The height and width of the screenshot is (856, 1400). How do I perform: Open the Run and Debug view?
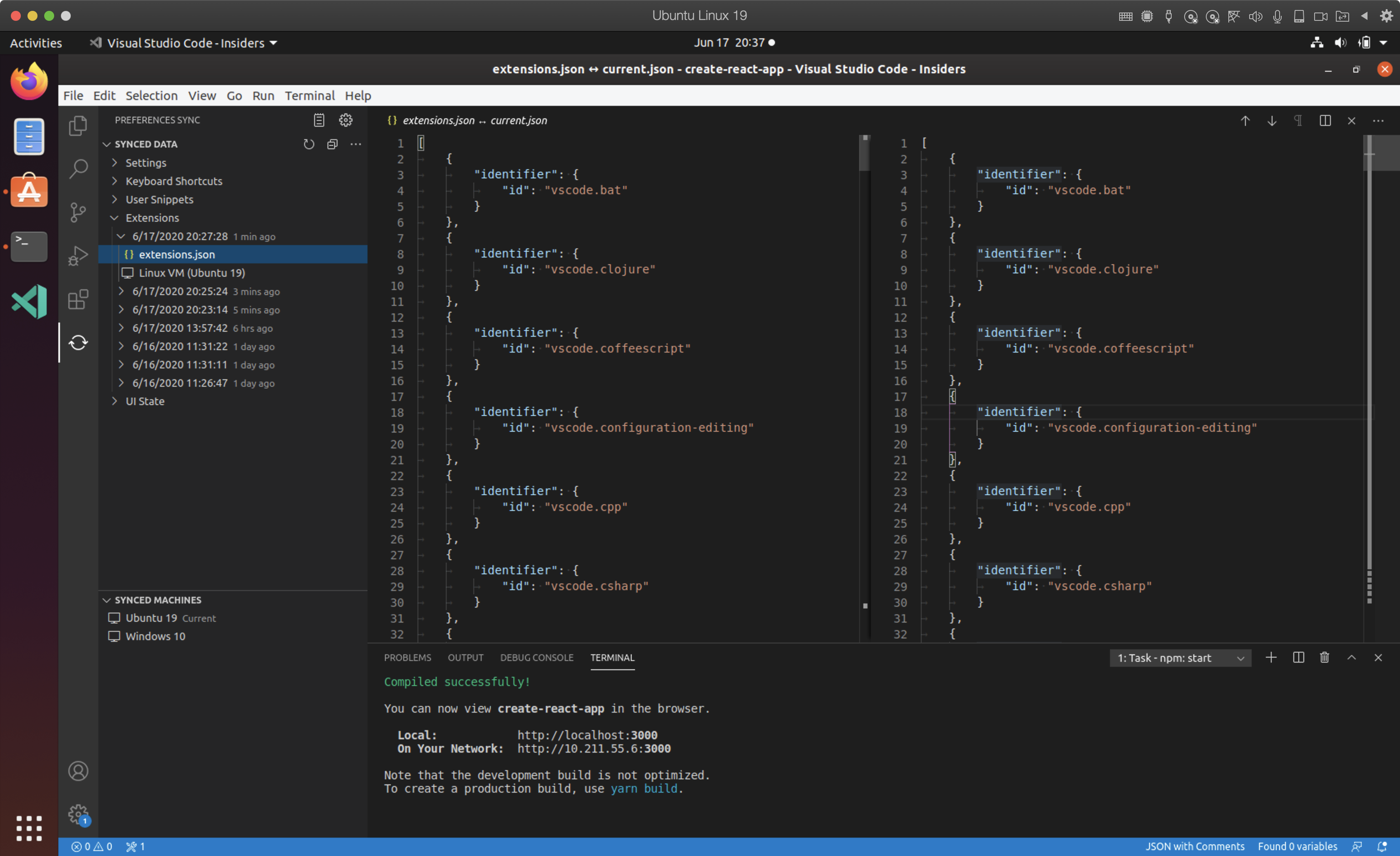[78, 256]
